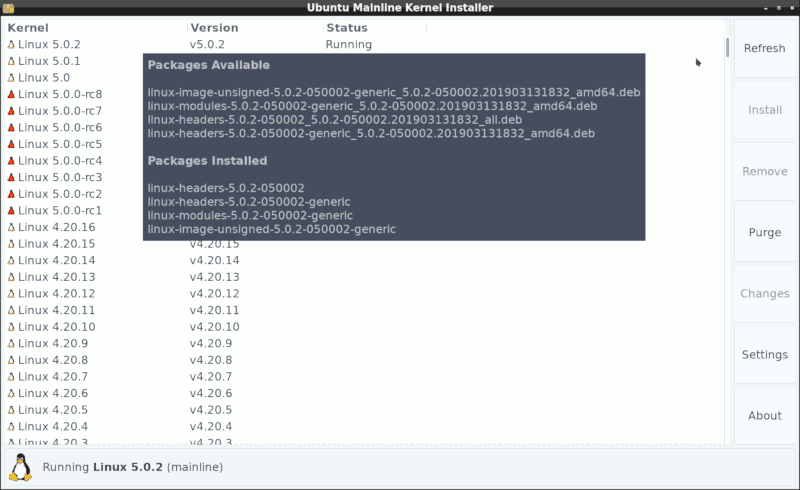This screenshot has height=490, width=800.
Task: Click the penguin icon beside Linux 4.20.8
Action: (x=11, y=360)
